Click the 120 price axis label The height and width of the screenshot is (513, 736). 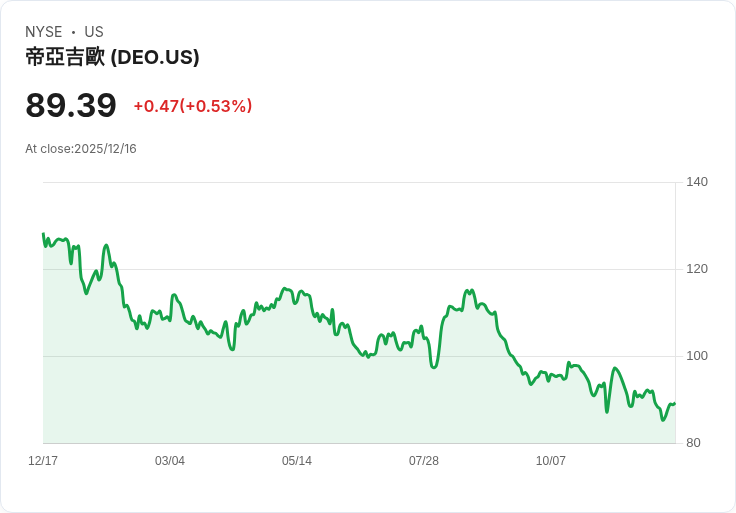tap(697, 269)
